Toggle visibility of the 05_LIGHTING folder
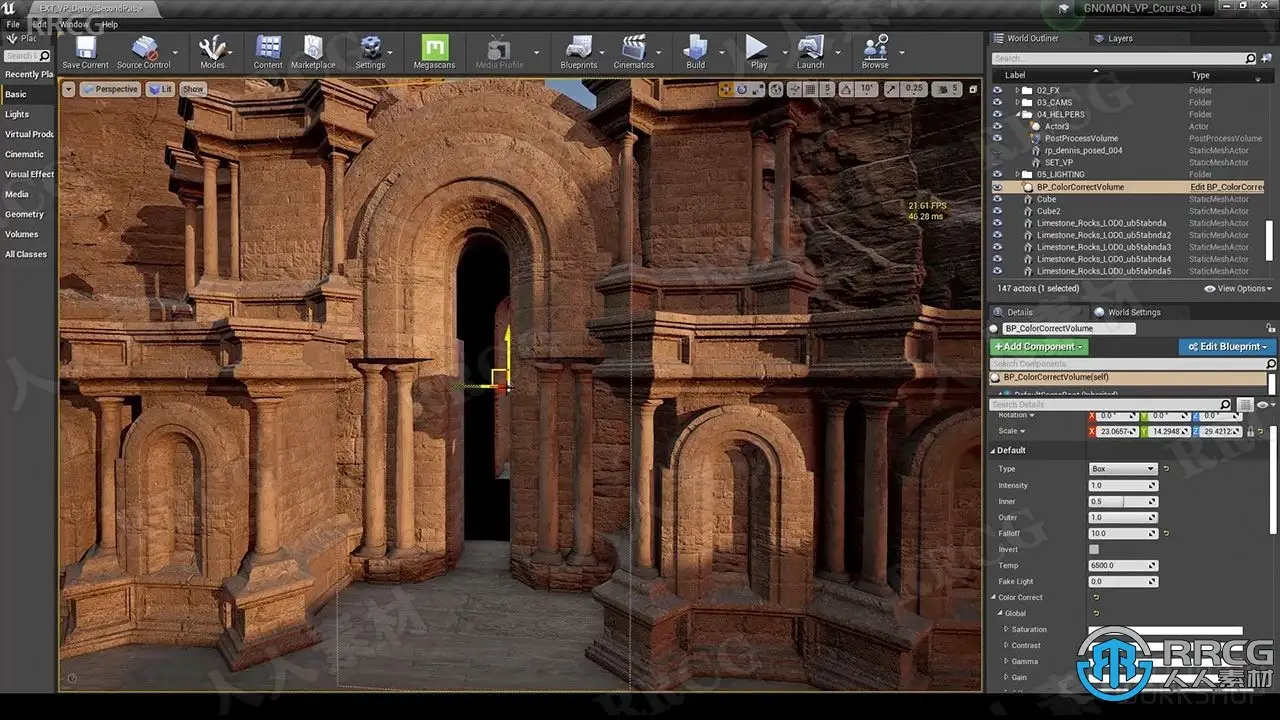Image resolution: width=1280 pixels, height=720 pixels. click(997, 175)
